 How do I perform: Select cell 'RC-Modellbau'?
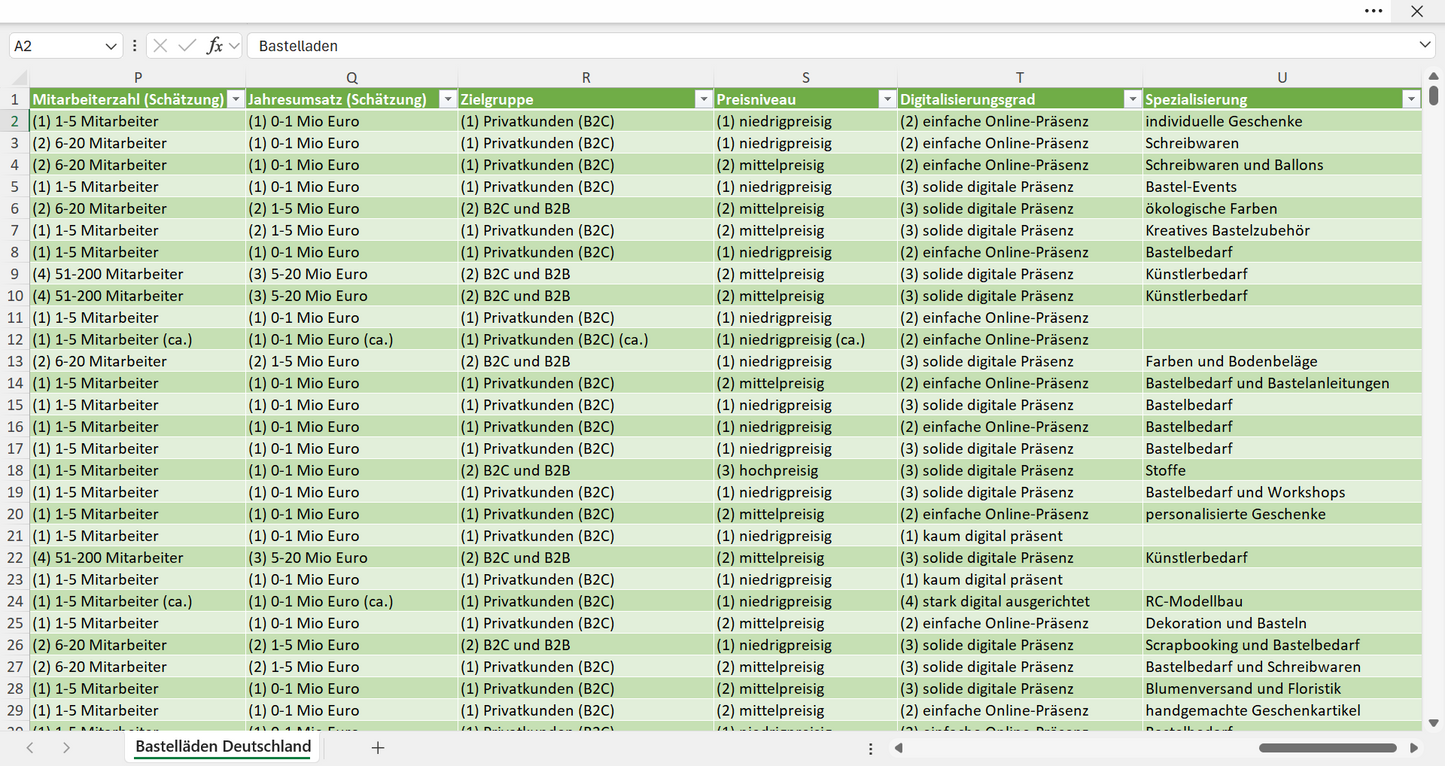tap(1282, 601)
